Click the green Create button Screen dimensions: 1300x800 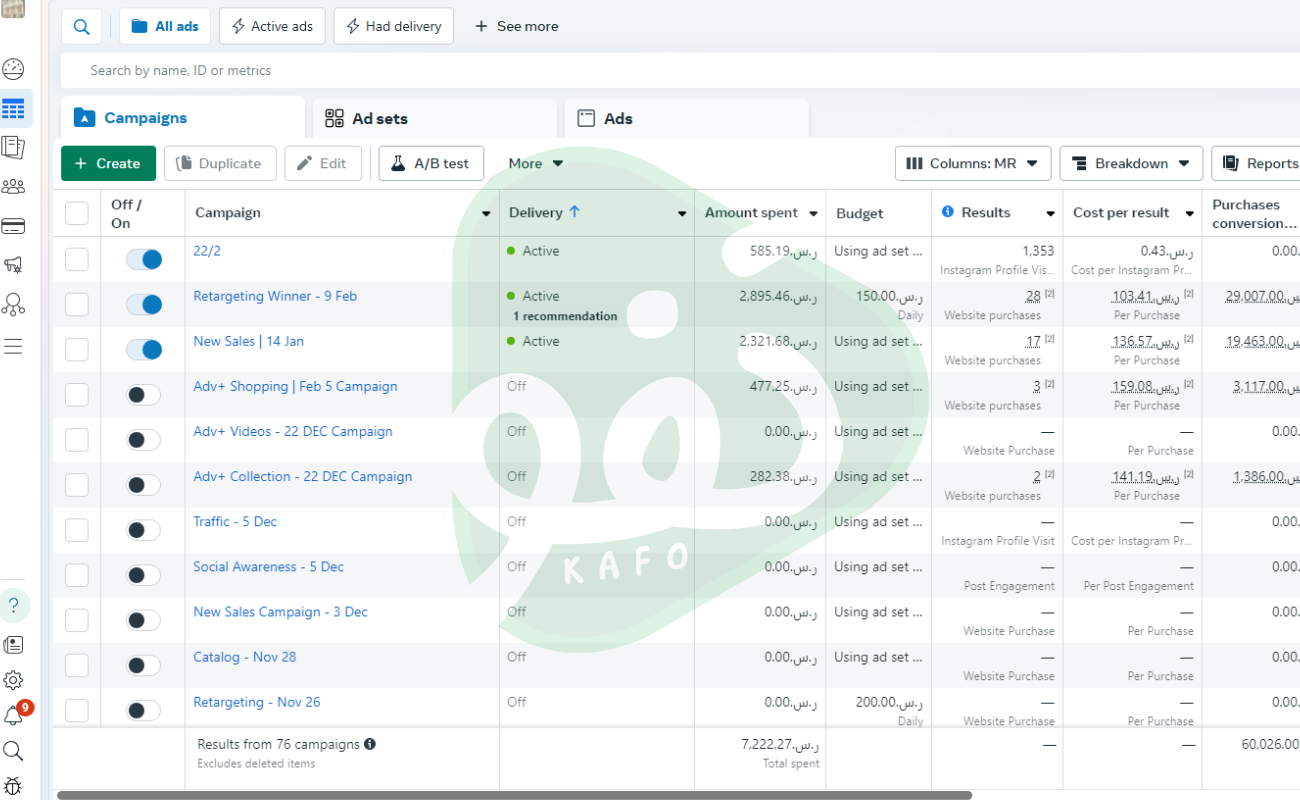point(108,163)
